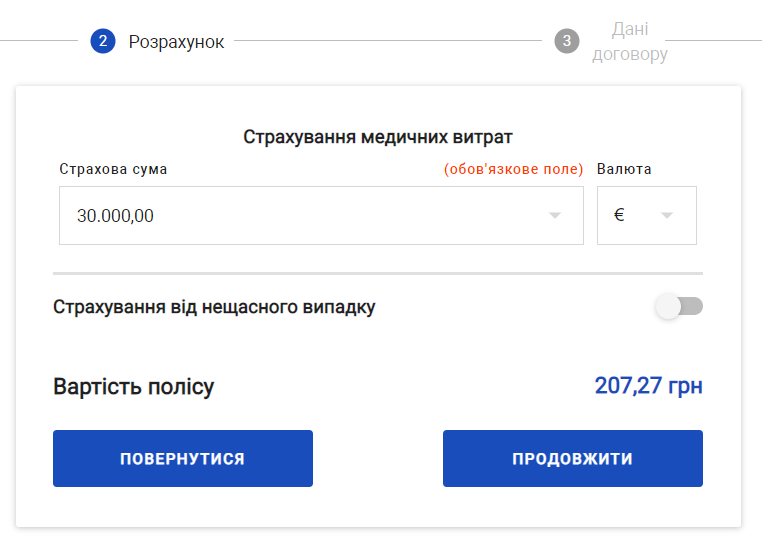Enable the accident insurance toggle switch
Viewport: 762px width, 554px height.
(679, 307)
